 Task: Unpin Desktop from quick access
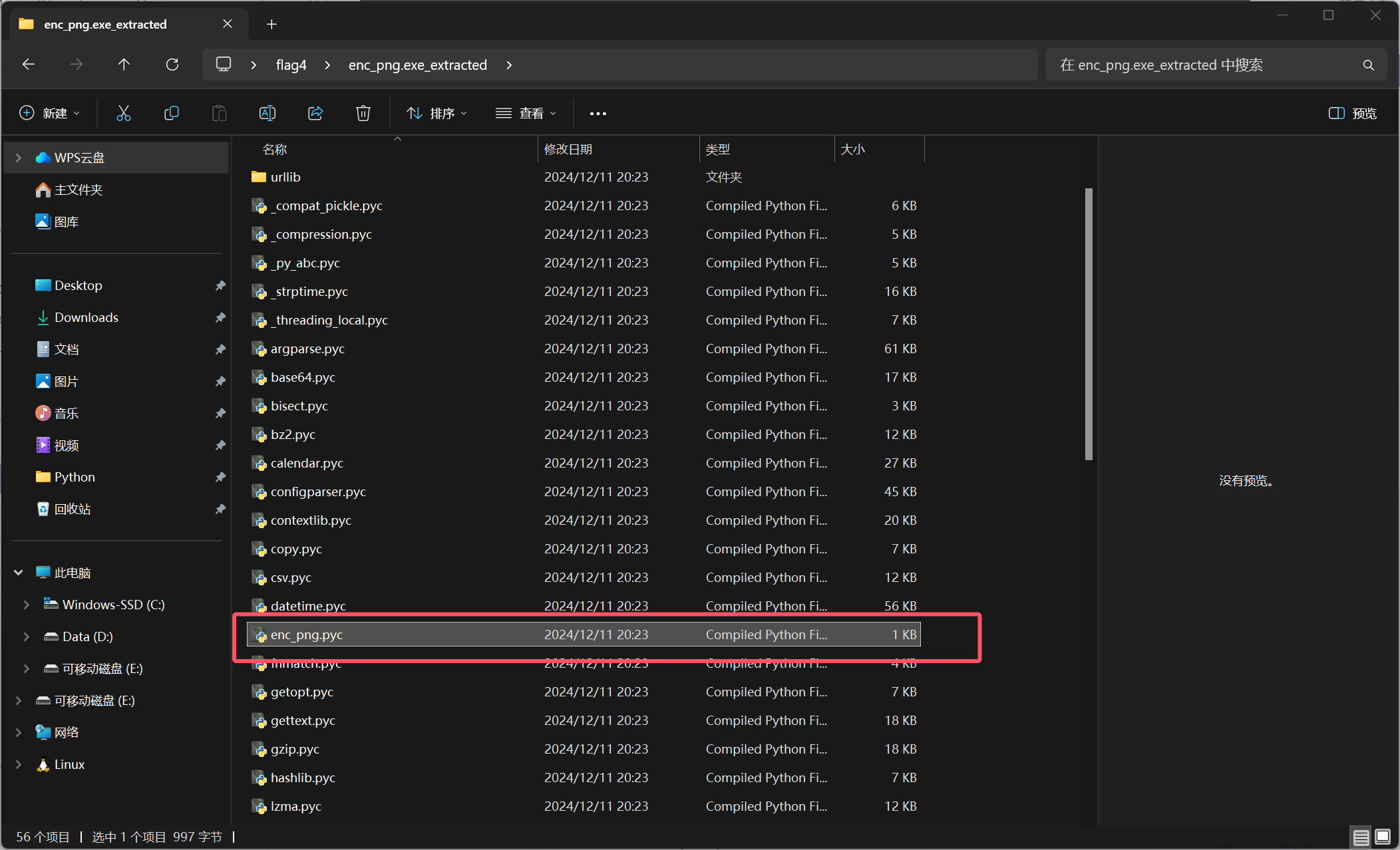point(220,285)
